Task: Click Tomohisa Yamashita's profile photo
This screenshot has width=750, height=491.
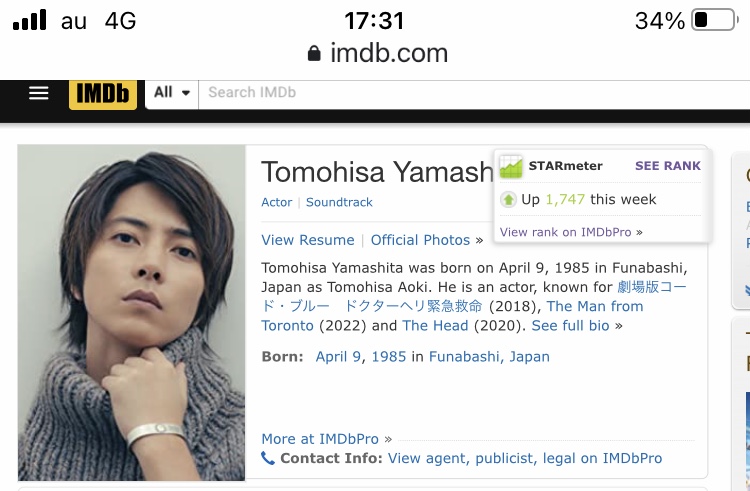Action: click(x=132, y=313)
